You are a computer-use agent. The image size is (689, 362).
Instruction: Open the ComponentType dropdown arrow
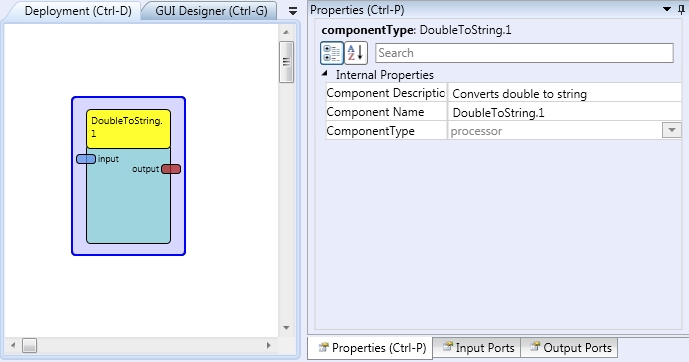pyautogui.click(x=671, y=130)
